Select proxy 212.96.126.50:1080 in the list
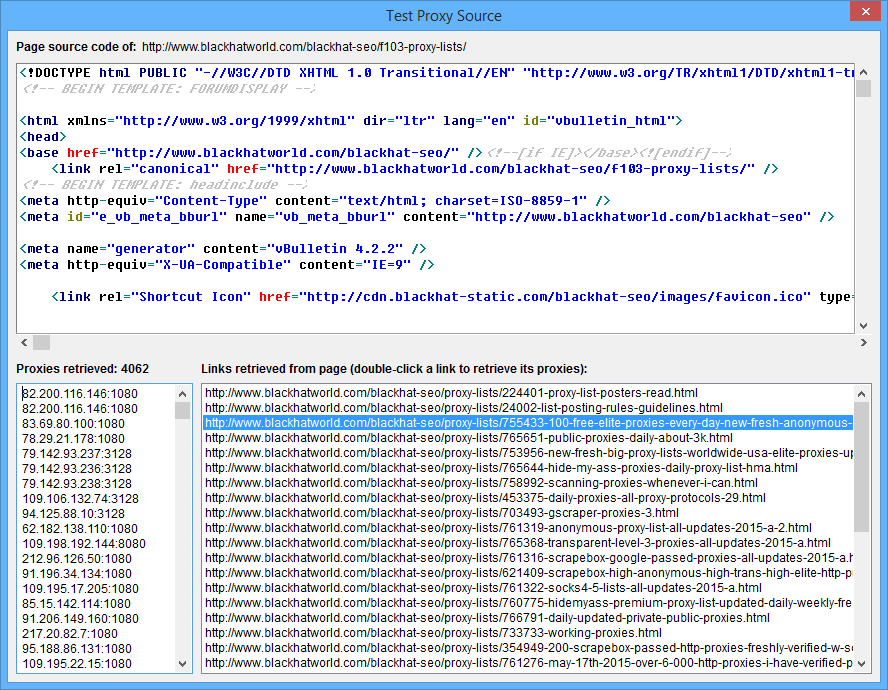This screenshot has height=690, width=888. [x=77, y=558]
